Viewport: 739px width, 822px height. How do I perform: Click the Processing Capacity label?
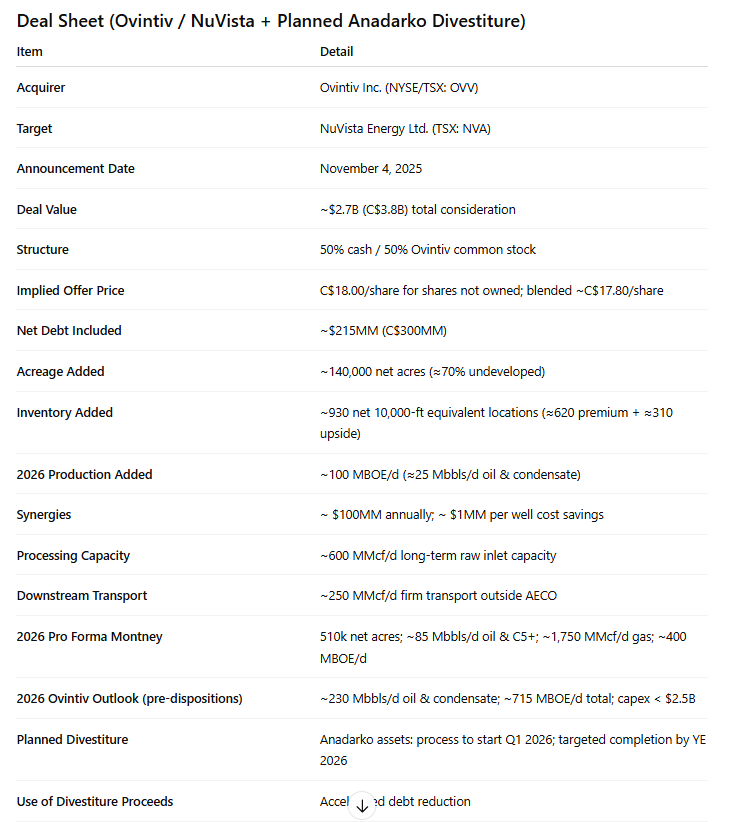tap(73, 556)
